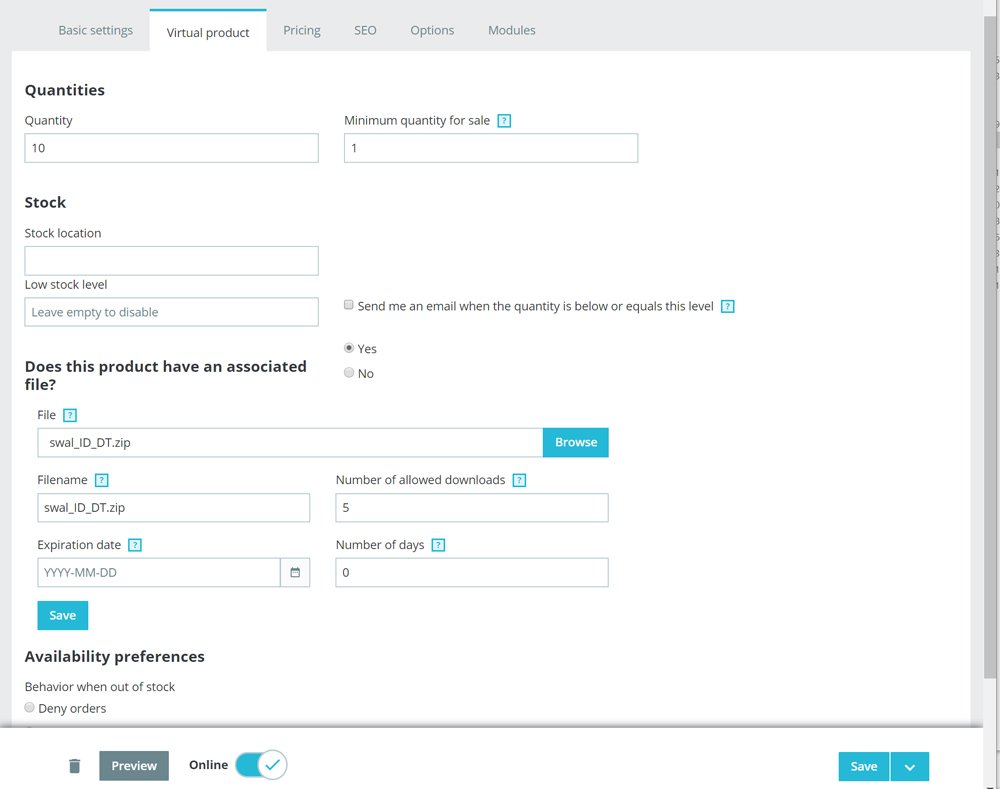Browse for a file to upload
This screenshot has height=789, width=1000.
[x=575, y=442]
